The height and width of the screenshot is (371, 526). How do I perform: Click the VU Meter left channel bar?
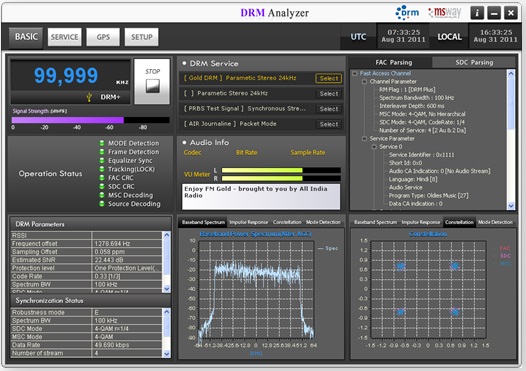[281, 170]
